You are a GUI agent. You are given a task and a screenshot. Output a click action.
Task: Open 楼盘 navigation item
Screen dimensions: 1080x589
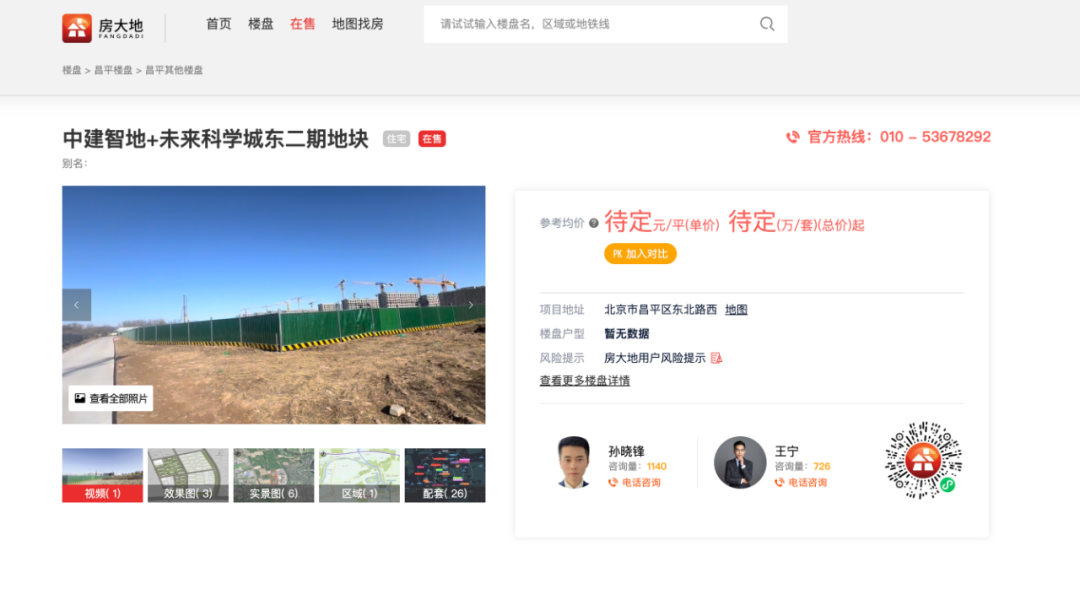261,24
